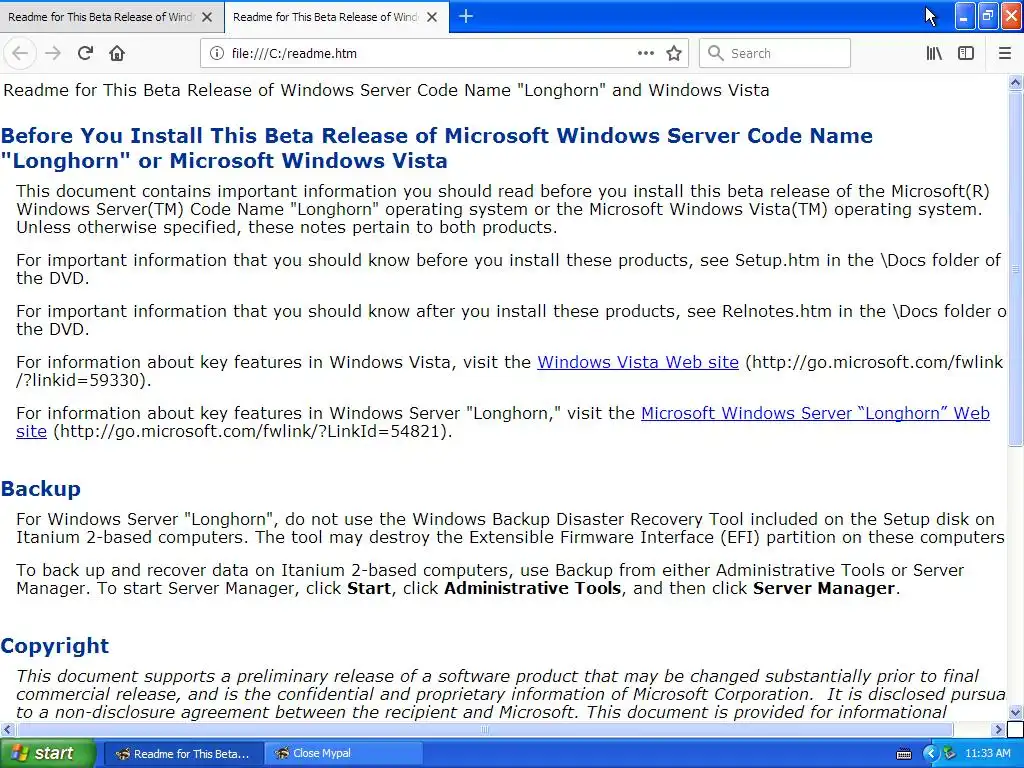Open a new tab with the plus
The image size is (1024, 768).
(466, 17)
